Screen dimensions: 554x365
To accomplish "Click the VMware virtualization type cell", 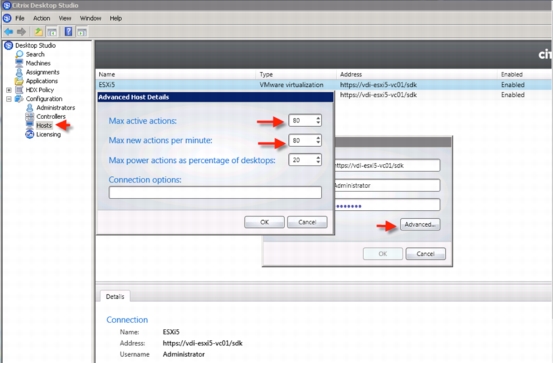I will pos(291,85).
